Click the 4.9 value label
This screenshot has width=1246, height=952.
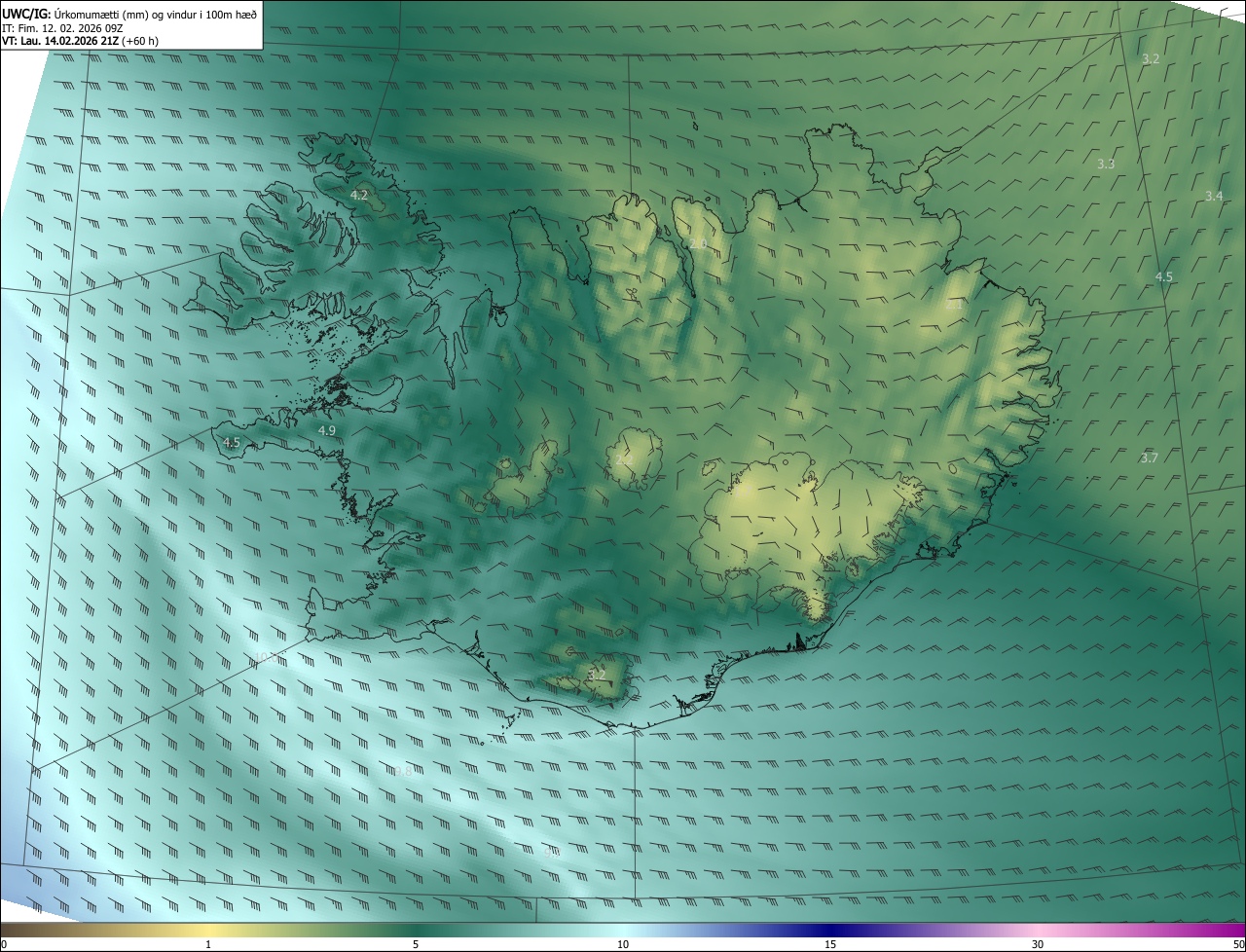(327, 430)
